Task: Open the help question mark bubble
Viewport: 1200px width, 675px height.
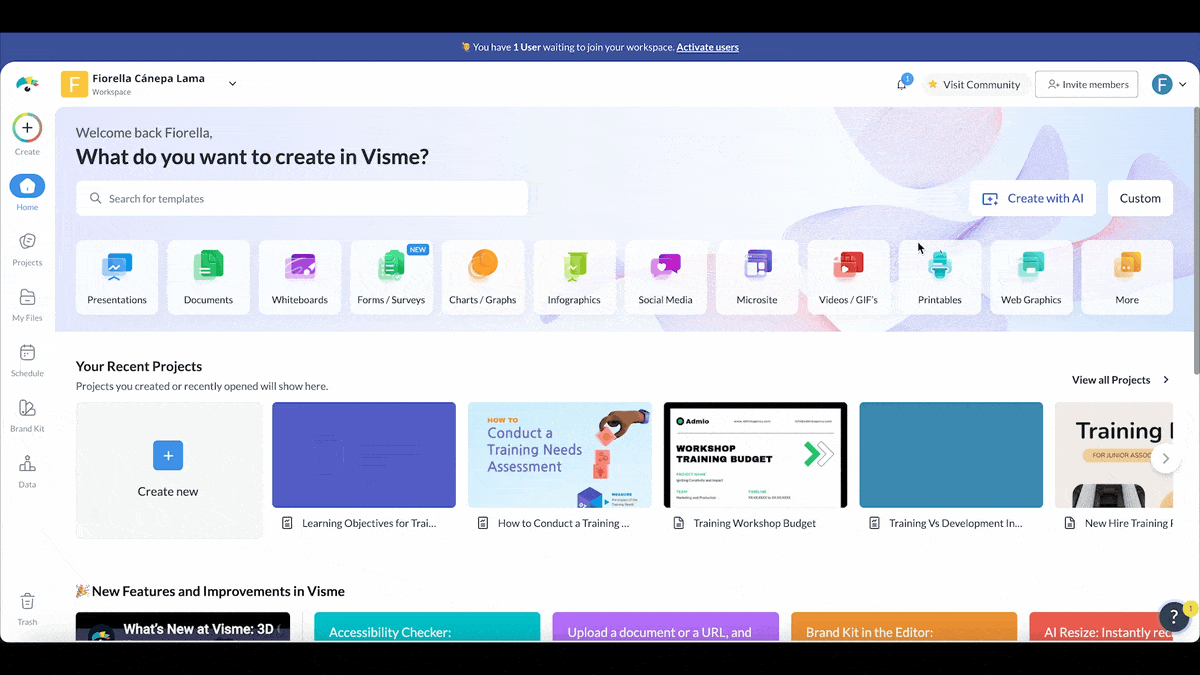Action: pos(1174,617)
